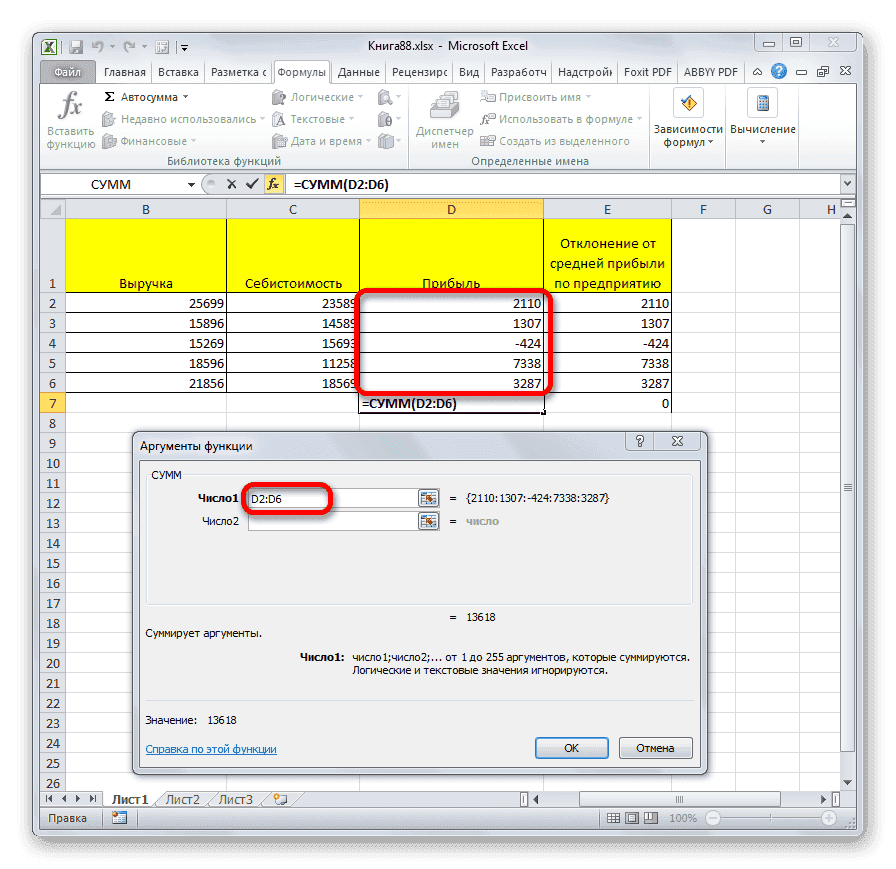Image resolution: width=896 pixels, height=869 pixels.
Task: Click the Автосумма icon
Action: tap(112, 96)
